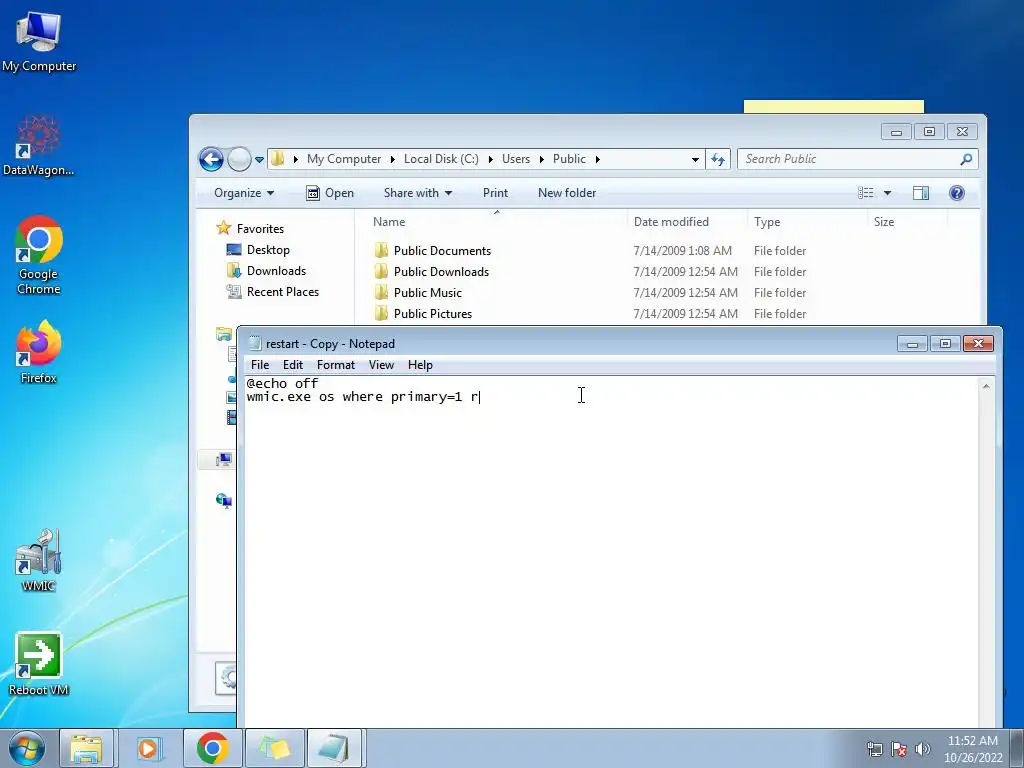Click New folder in Explorer toolbar
Screen dimensions: 1024x768
pyautogui.click(x=567, y=193)
